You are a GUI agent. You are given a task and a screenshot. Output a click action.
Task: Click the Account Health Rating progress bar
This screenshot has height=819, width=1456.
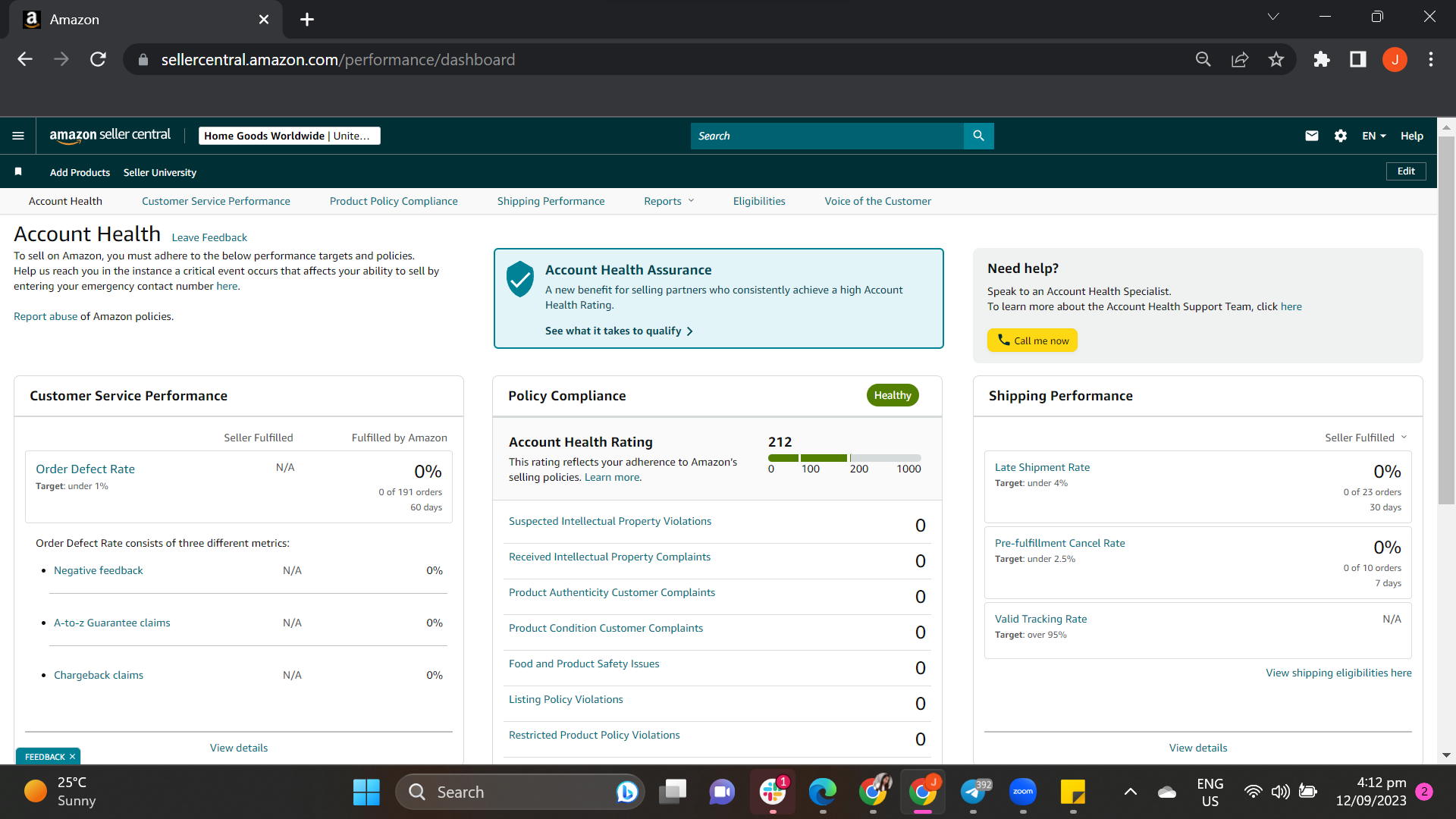click(x=845, y=458)
